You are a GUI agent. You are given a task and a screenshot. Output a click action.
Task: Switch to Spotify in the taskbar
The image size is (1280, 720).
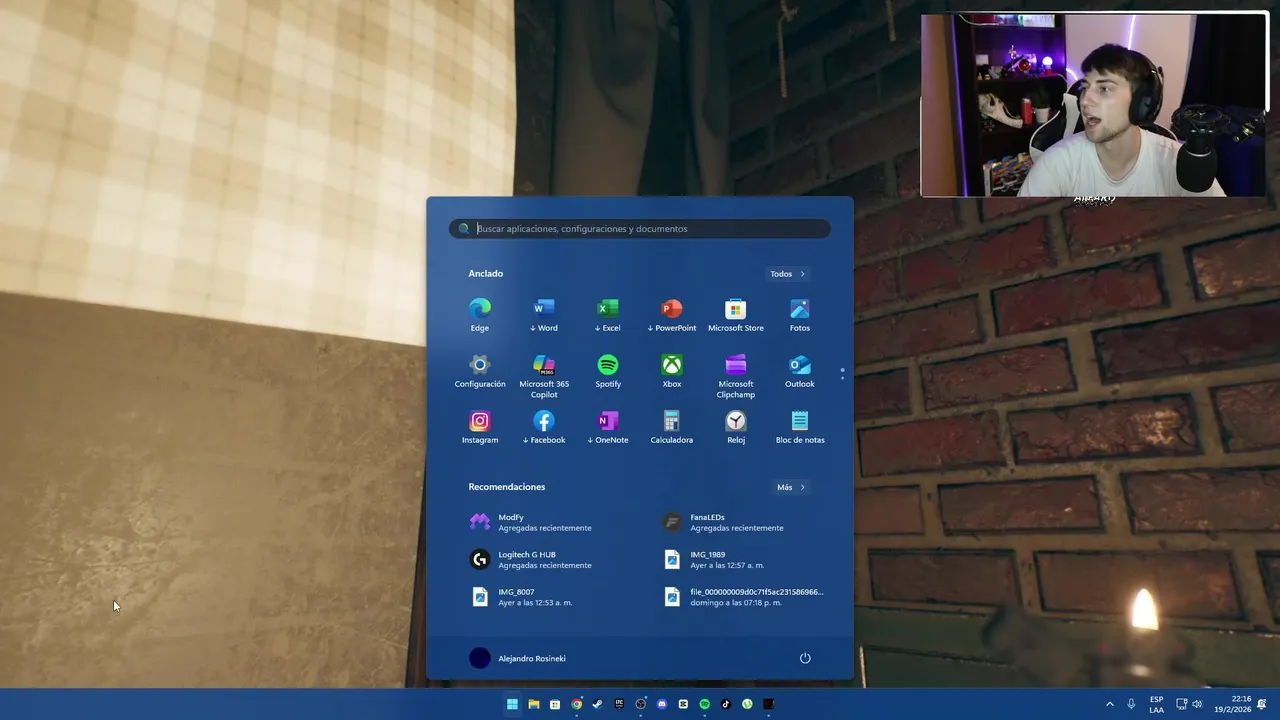[705, 704]
